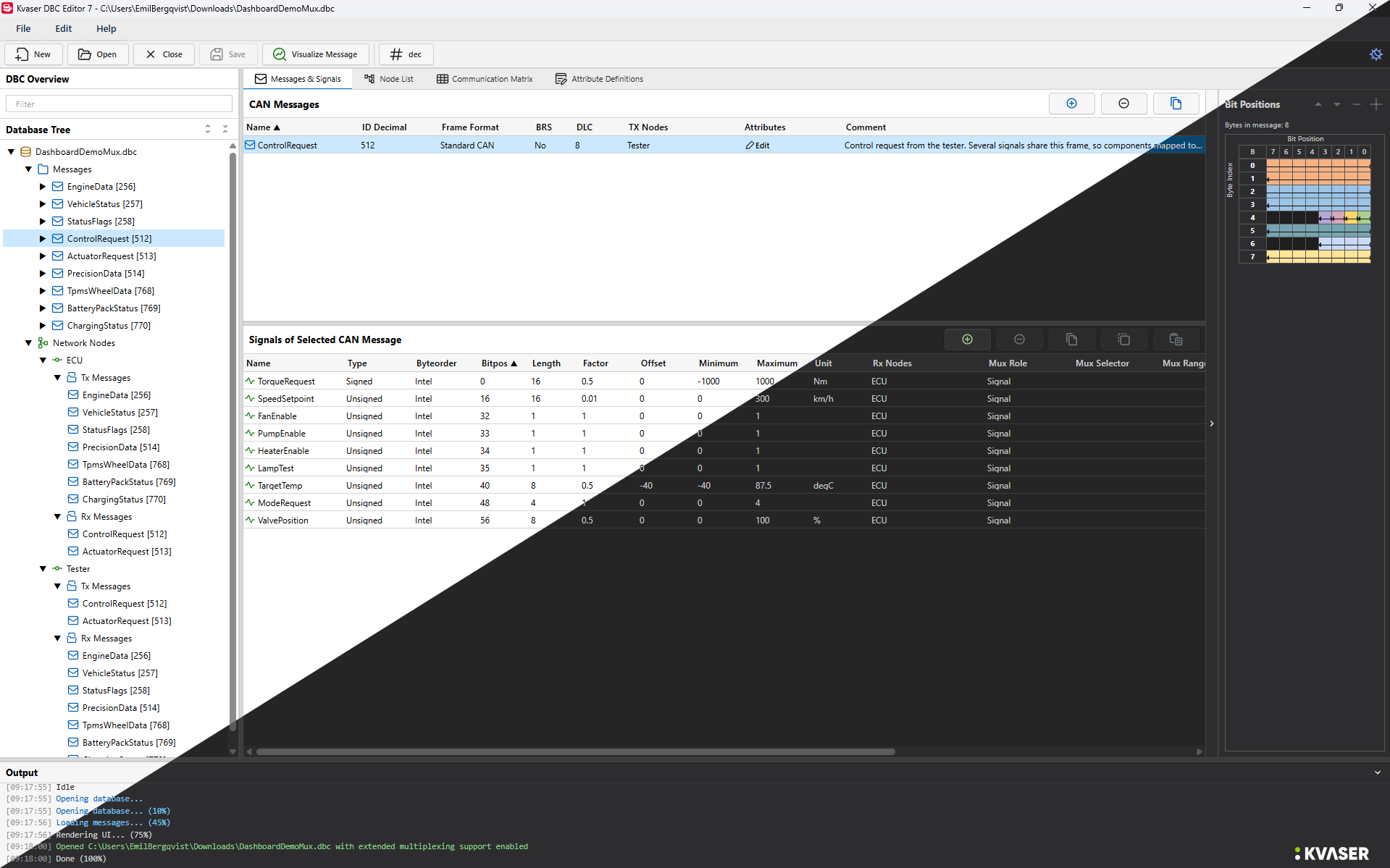Switch to the Communication Matrix tab

(x=485, y=79)
